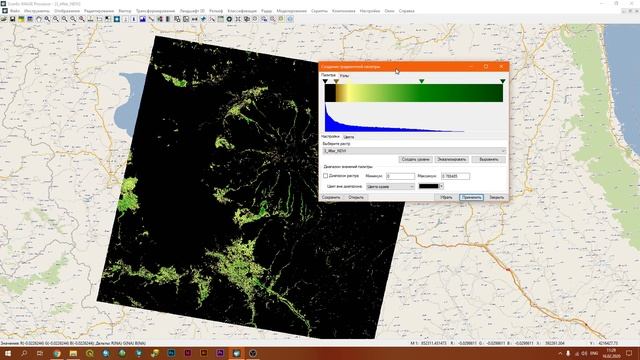Click the open-folder icon in the toolbar
This screenshot has width=640, height=360.
(x=4, y=19)
